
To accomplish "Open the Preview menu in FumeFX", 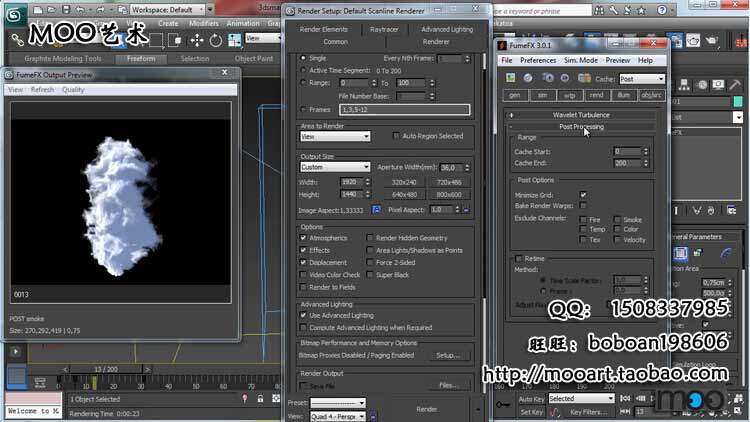I will (618, 60).
